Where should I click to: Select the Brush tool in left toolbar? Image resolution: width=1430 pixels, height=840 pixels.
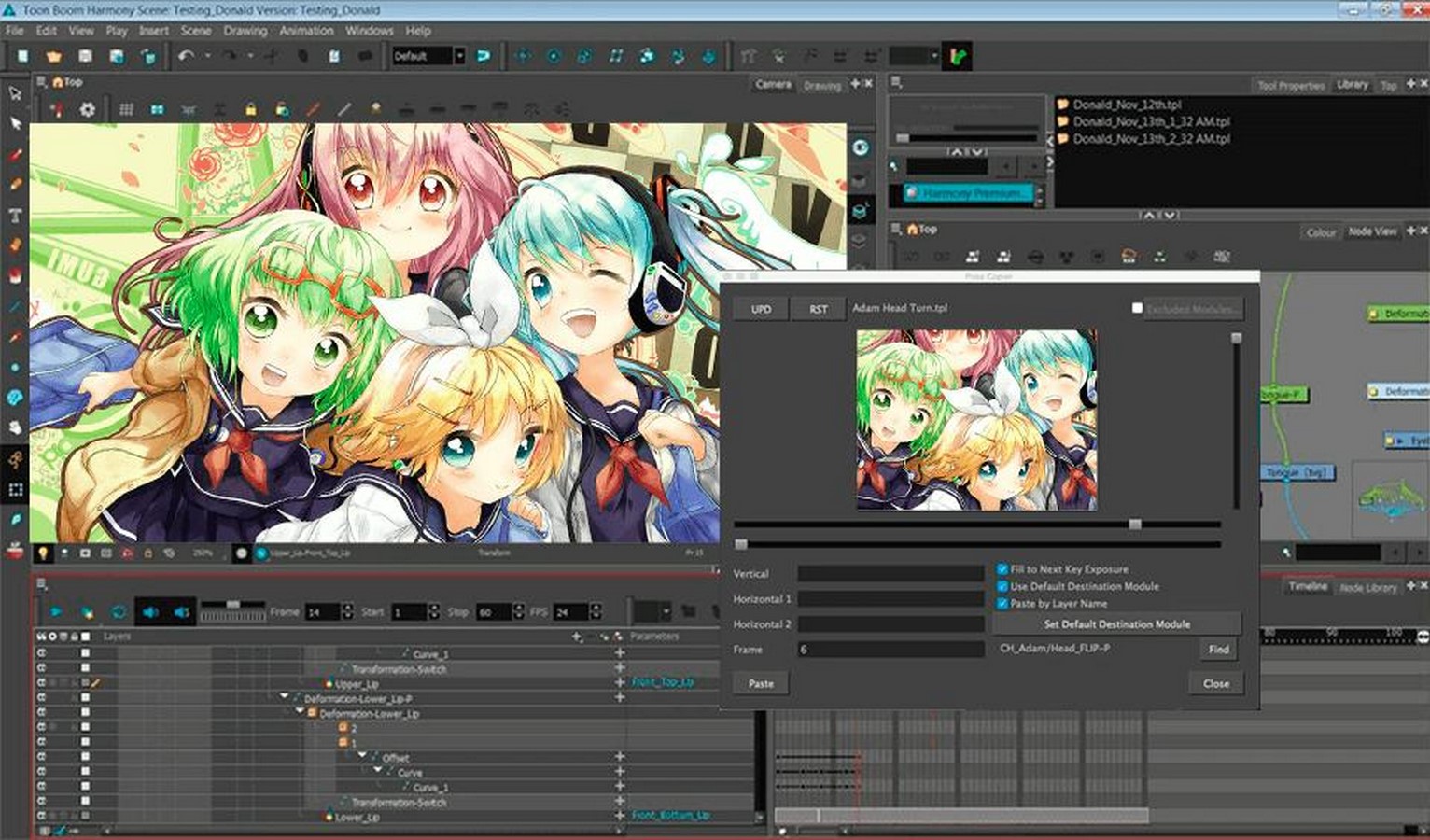click(x=15, y=155)
